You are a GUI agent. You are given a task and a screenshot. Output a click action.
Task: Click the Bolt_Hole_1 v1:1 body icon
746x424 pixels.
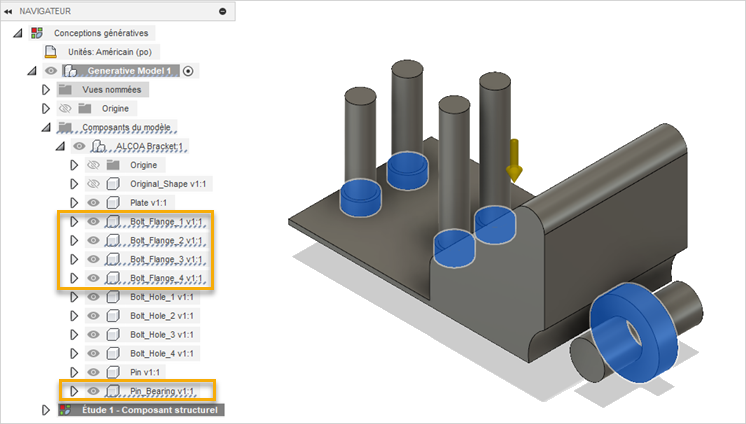click(x=113, y=297)
